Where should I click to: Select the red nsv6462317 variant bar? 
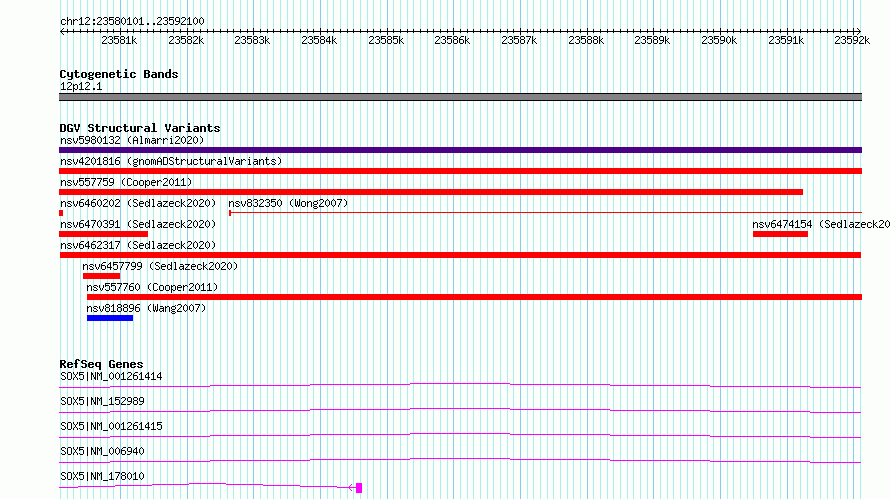click(460, 255)
